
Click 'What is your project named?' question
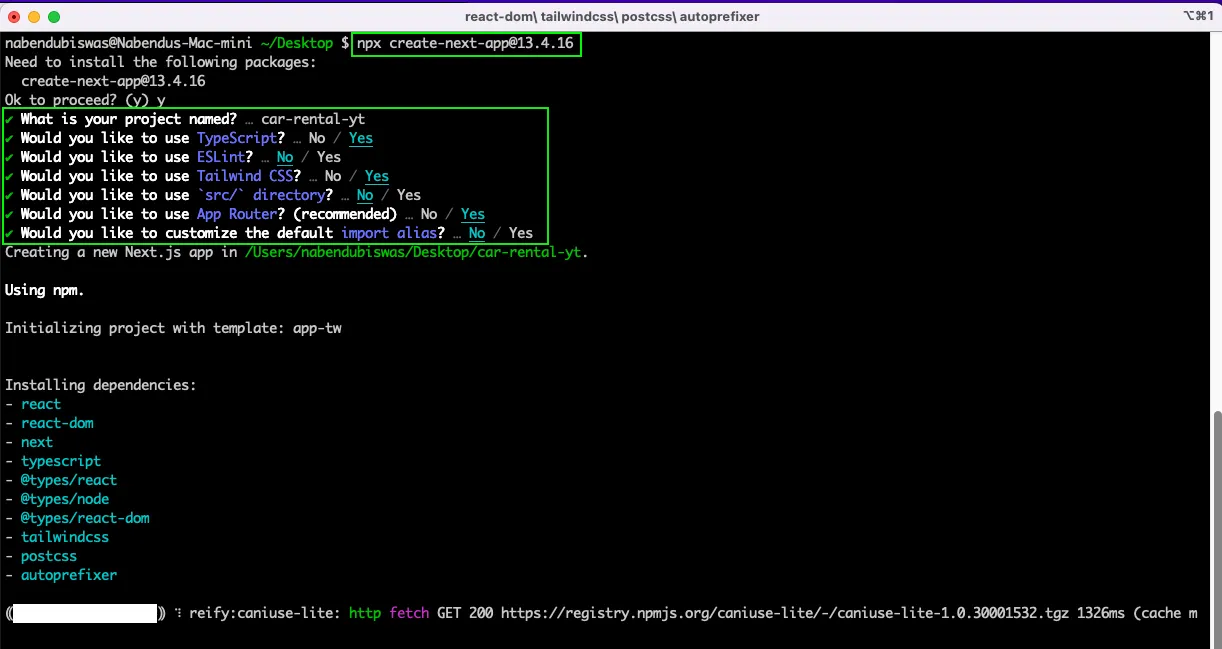pyautogui.click(x=129, y=119)
